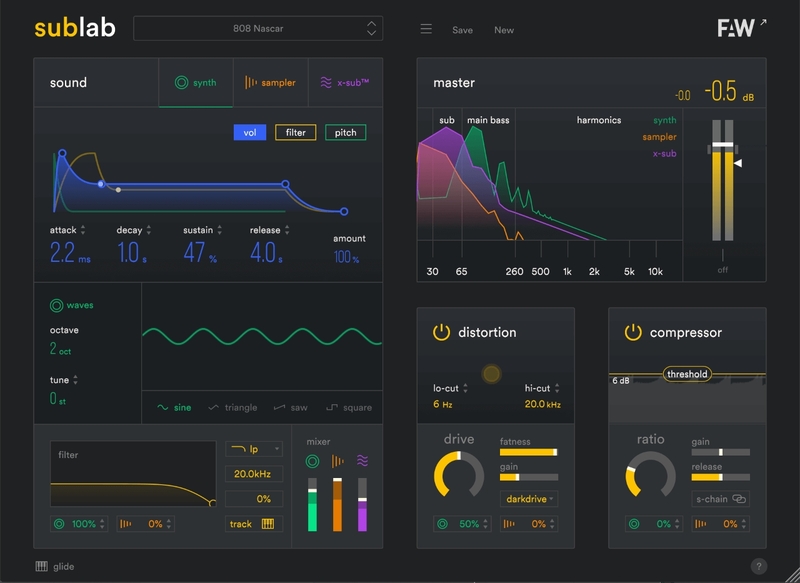
Task: Open the help question mark icon
Action: tap(759, 566)
